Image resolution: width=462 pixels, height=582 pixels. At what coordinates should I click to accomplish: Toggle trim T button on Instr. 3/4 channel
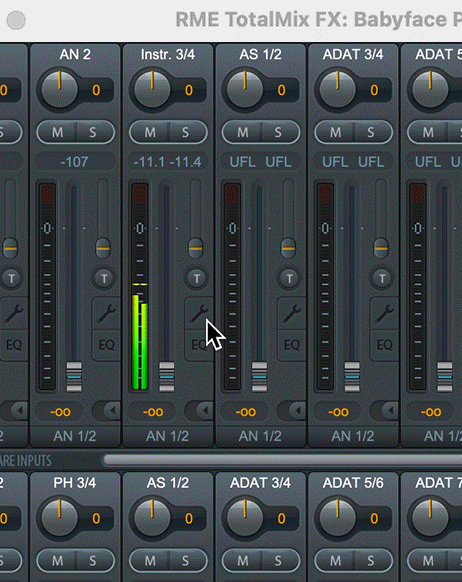pyautogui.click(x=197, y=278)
